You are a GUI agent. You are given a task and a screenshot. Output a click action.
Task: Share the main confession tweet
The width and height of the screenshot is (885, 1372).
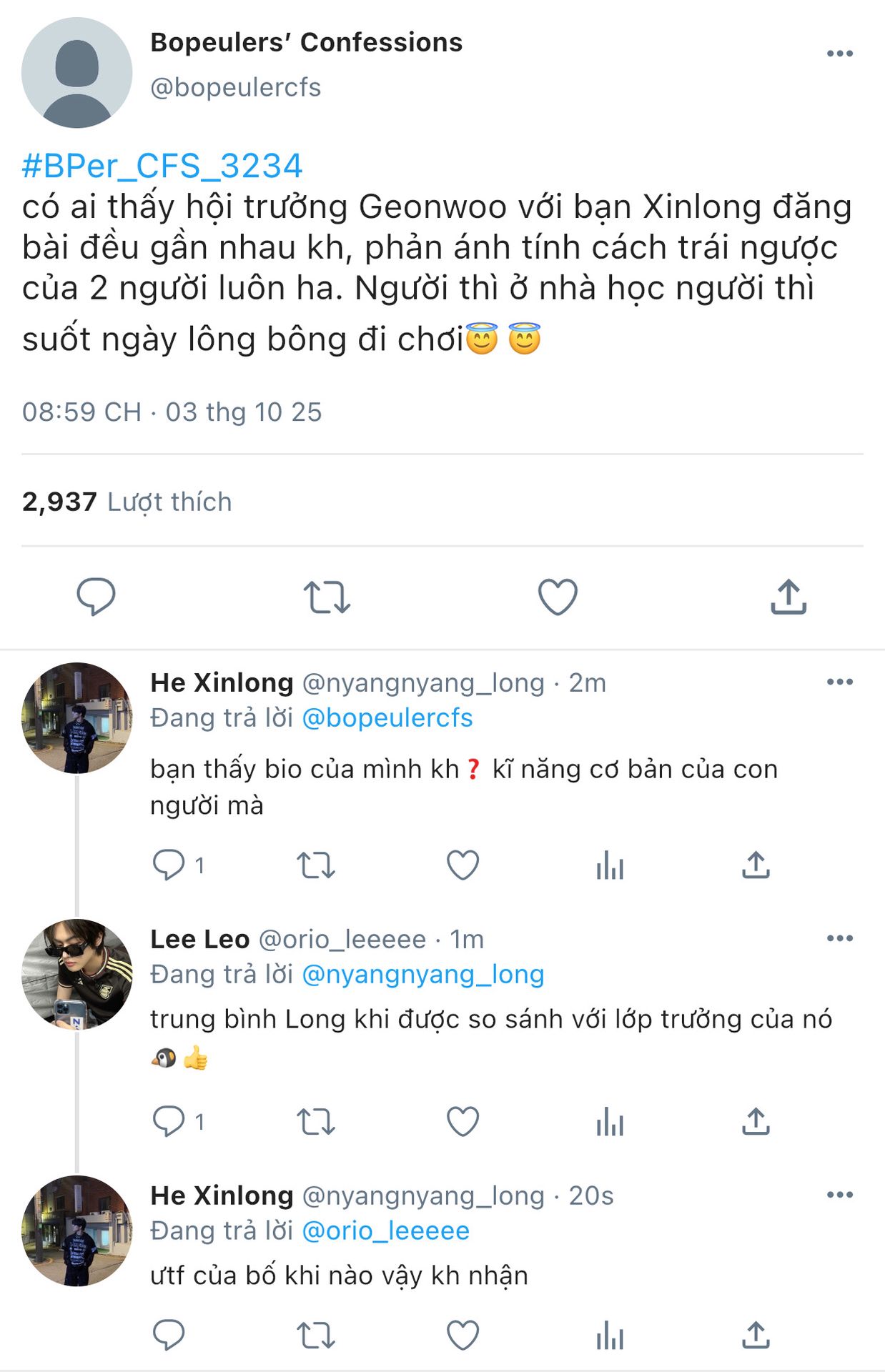[788, 597]
